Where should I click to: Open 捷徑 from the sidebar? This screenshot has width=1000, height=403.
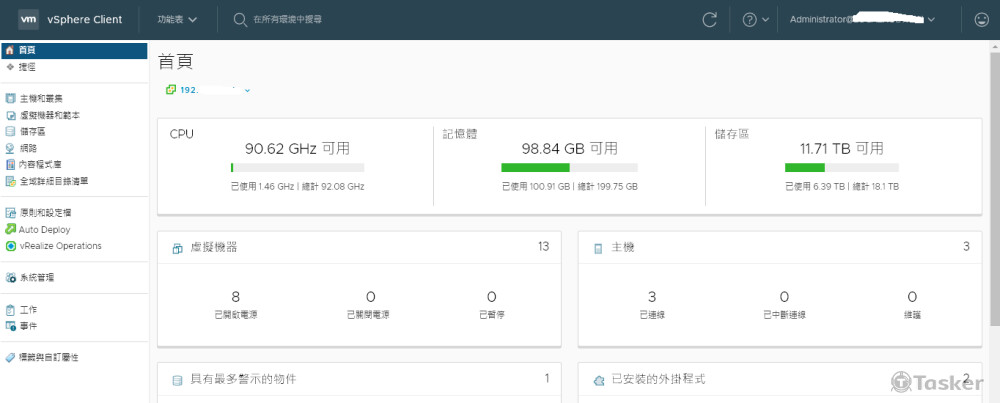point(26,66)
